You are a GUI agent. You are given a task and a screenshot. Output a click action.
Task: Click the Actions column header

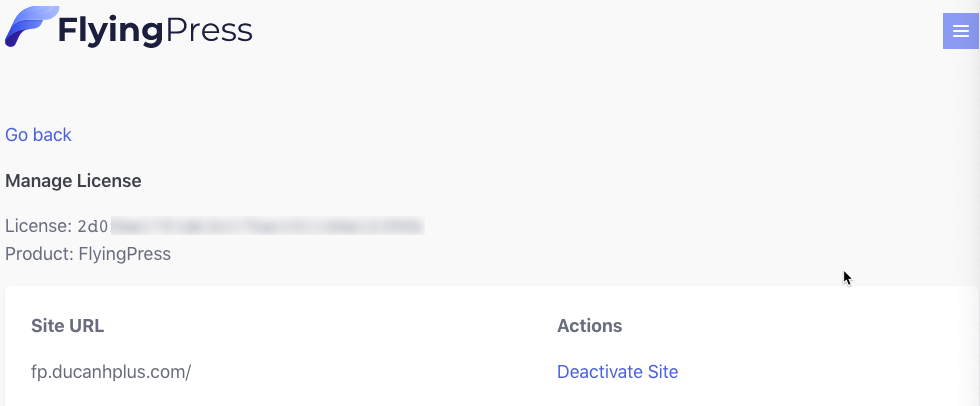589,326
